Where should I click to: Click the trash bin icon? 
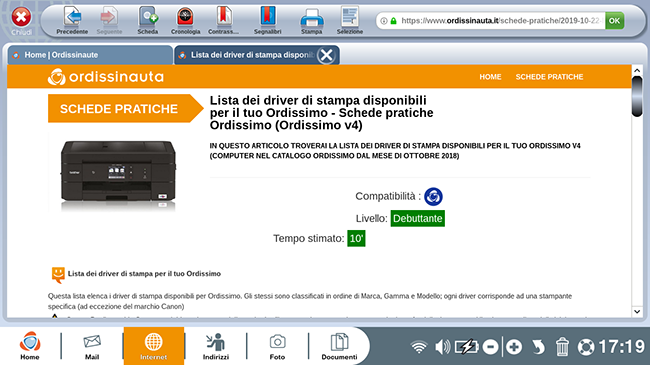coord(562,347)
